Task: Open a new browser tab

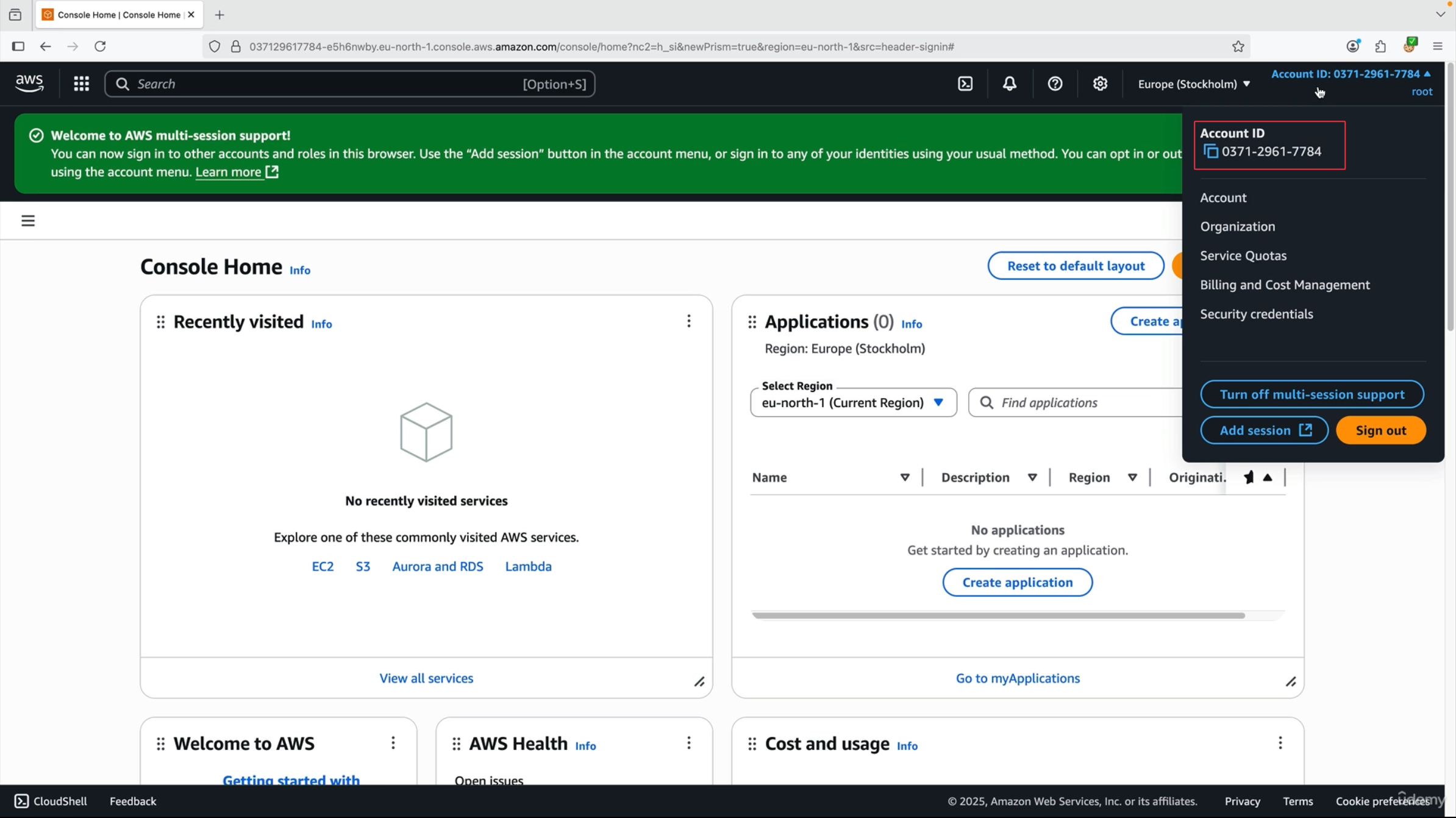Action: pos(219,15)
